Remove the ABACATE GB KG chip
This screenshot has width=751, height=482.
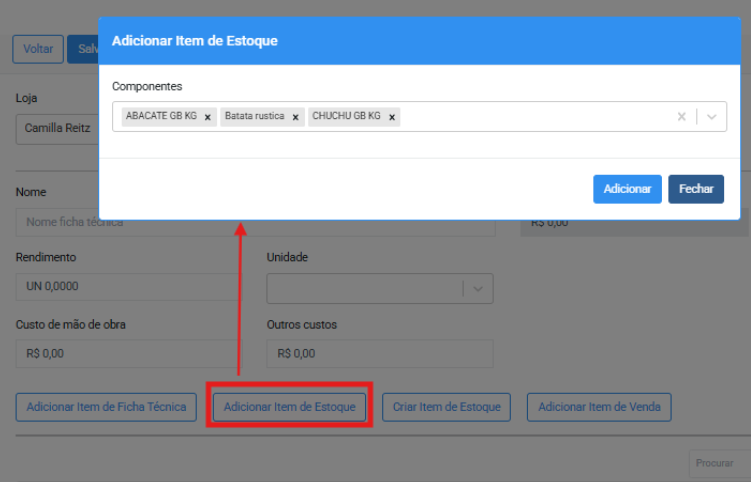207,117
